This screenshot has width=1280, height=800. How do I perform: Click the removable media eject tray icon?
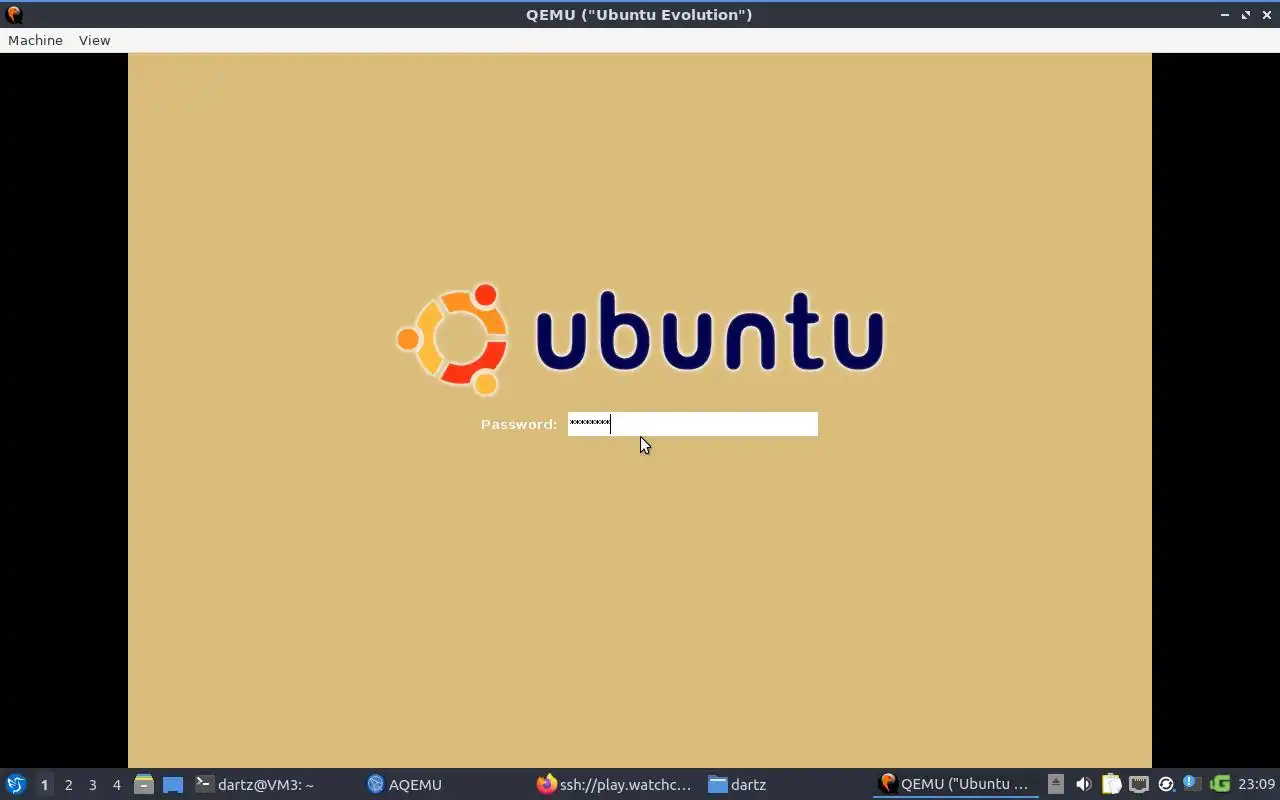click(x=1056, y=784)
